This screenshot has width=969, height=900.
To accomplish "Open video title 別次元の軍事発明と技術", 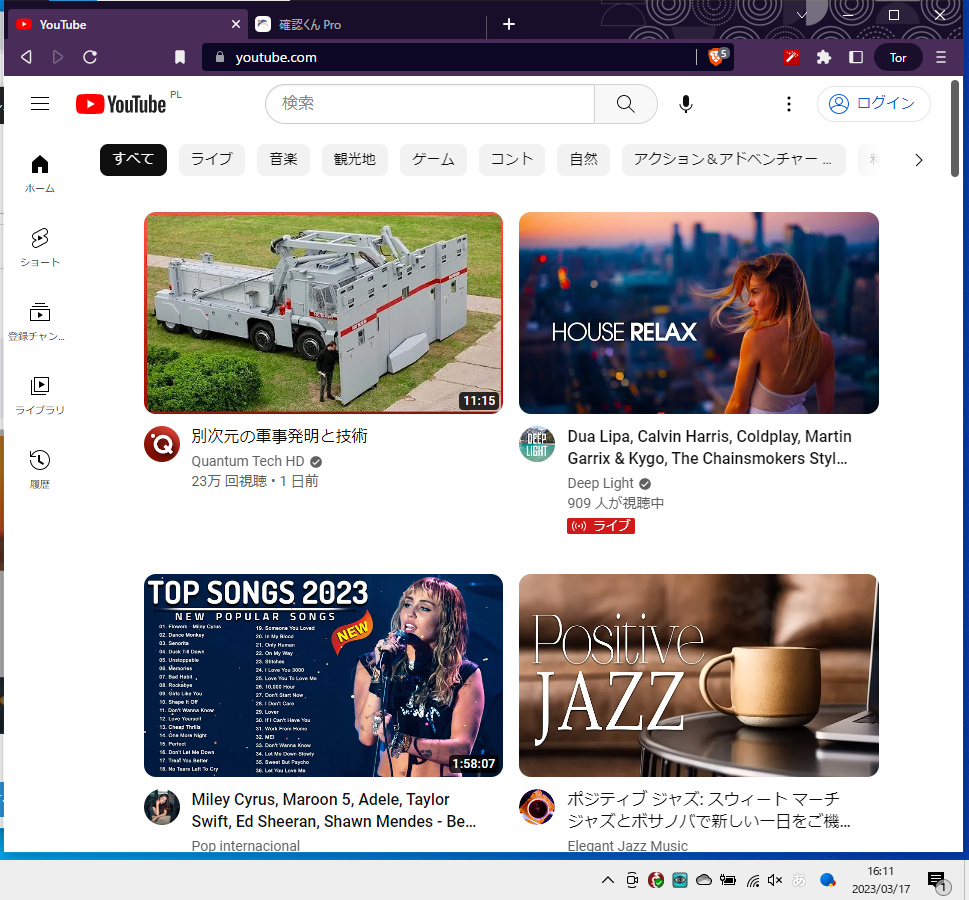I will (x=279, y=436).
